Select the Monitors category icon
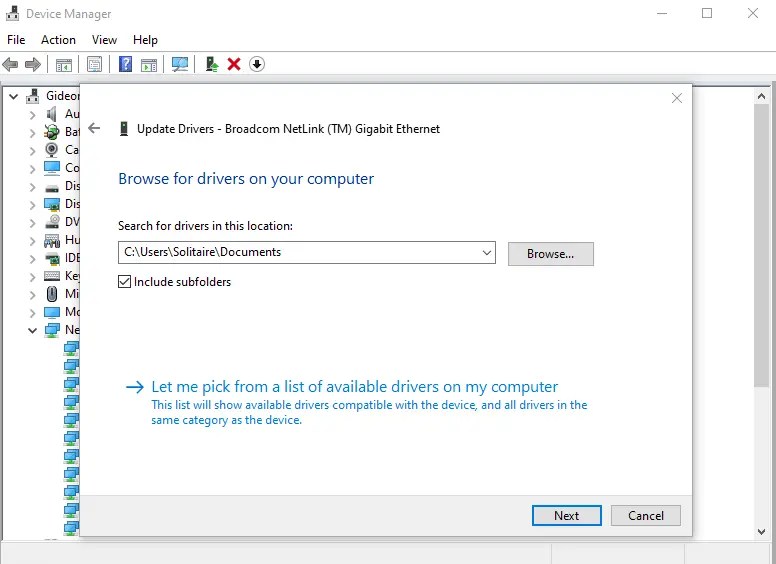Screen dimensions: 776x564 pyautogui.click(x=51, y=312)
